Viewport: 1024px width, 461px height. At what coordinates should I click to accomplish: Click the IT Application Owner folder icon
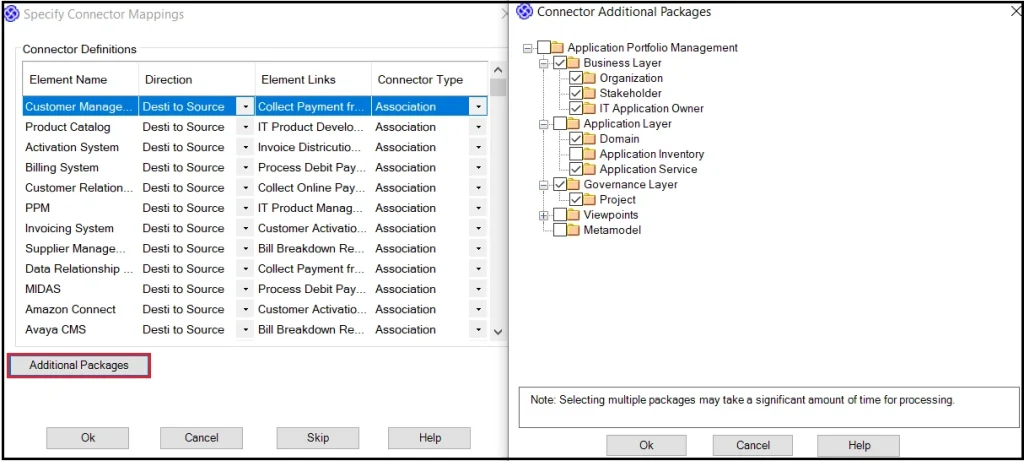click(x=589, y=108)
